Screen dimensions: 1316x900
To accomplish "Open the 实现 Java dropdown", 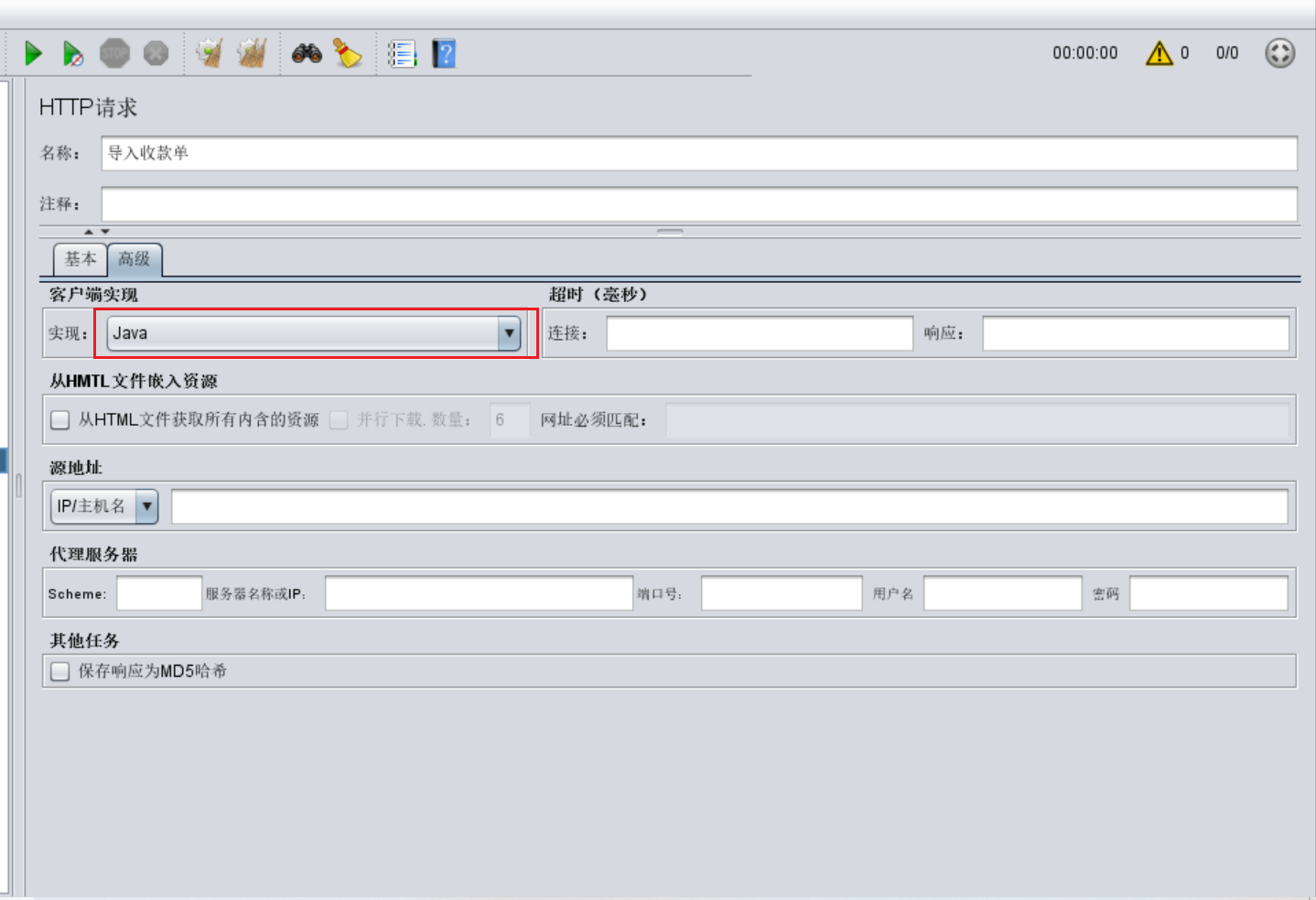I will coord(314,333).
